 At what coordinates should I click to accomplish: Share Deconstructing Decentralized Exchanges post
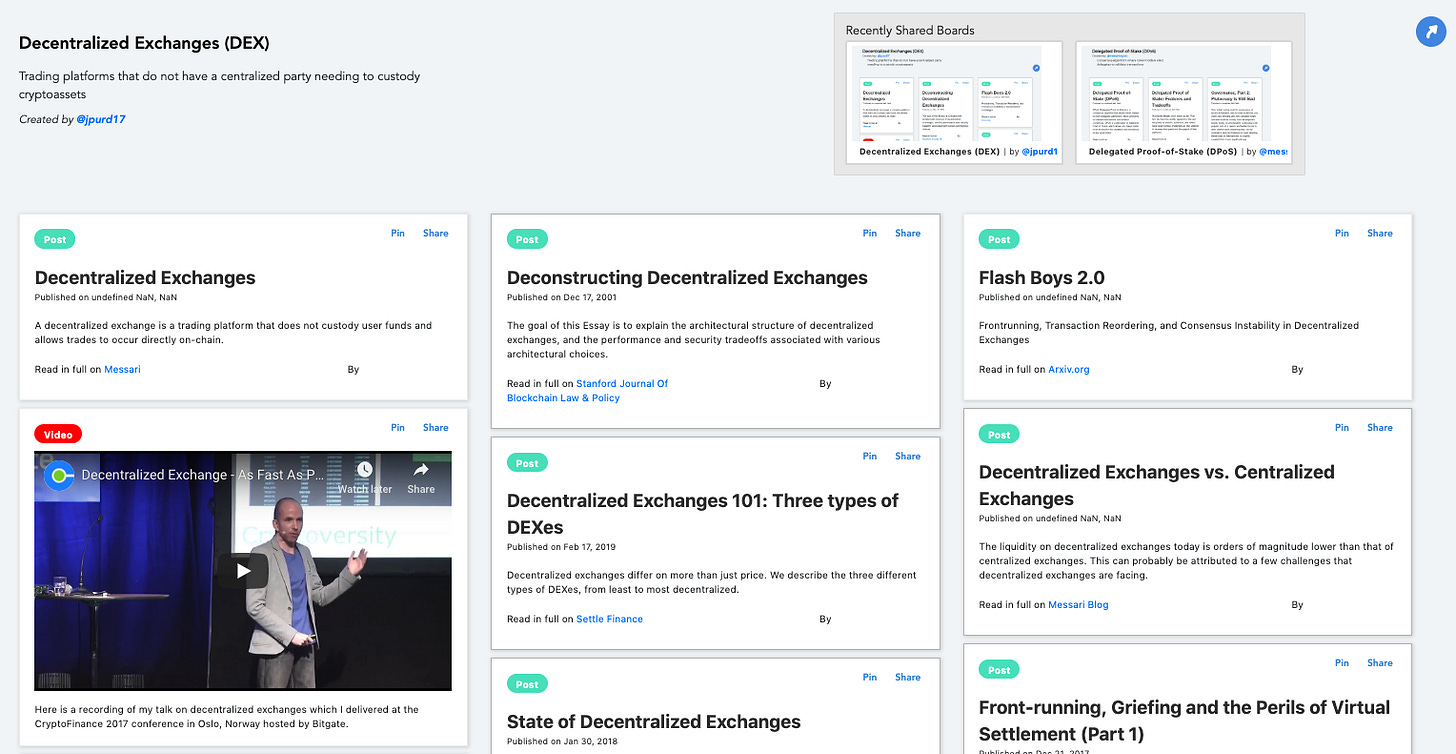pos(908,233)
